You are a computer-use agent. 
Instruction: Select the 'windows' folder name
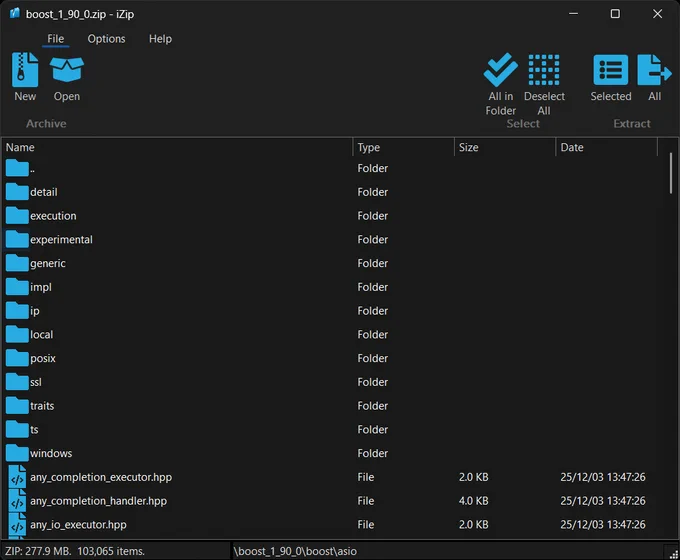point(51,453)
